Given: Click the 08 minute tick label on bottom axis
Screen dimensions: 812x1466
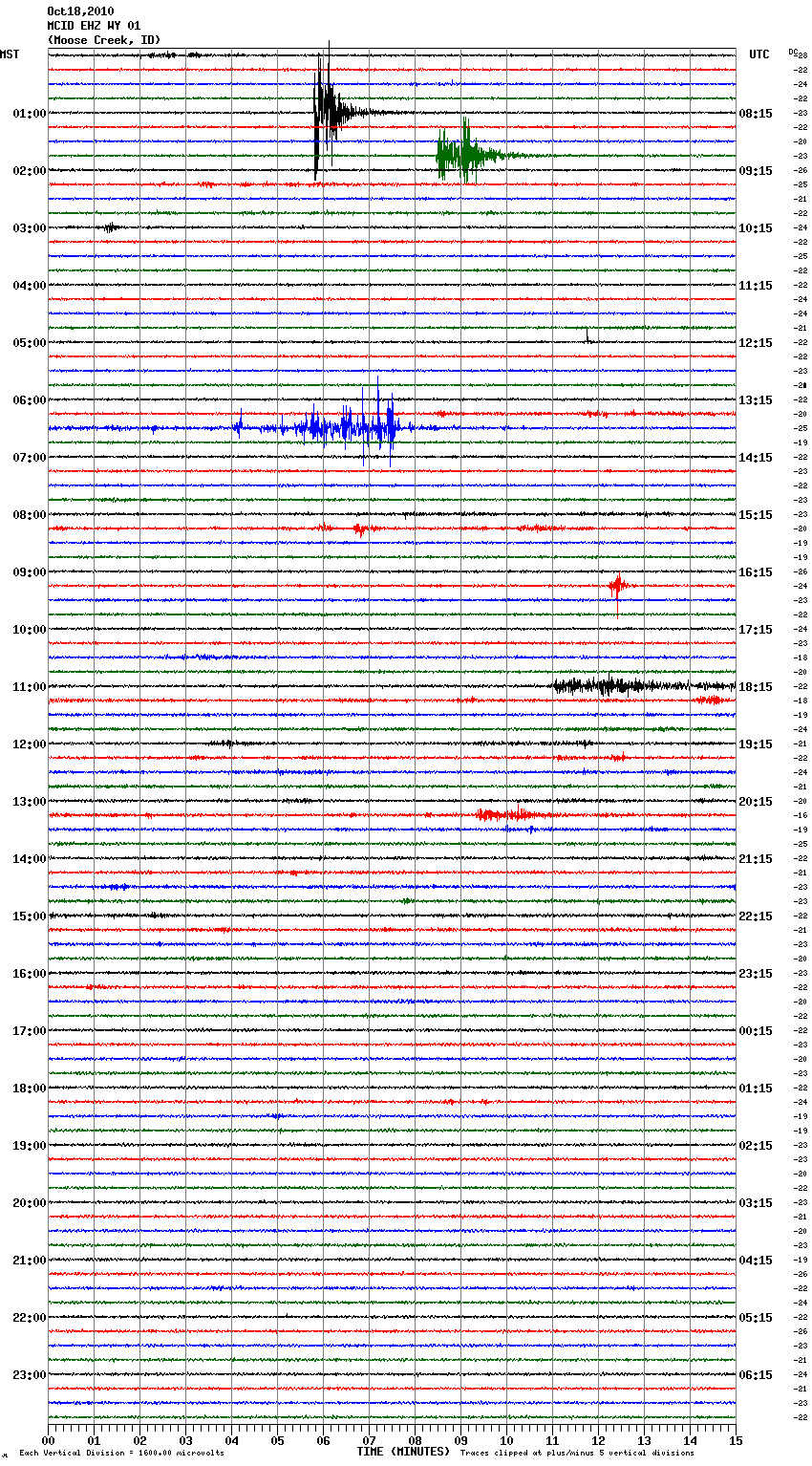Looking at the screenshot, I should pos(415,1440).
